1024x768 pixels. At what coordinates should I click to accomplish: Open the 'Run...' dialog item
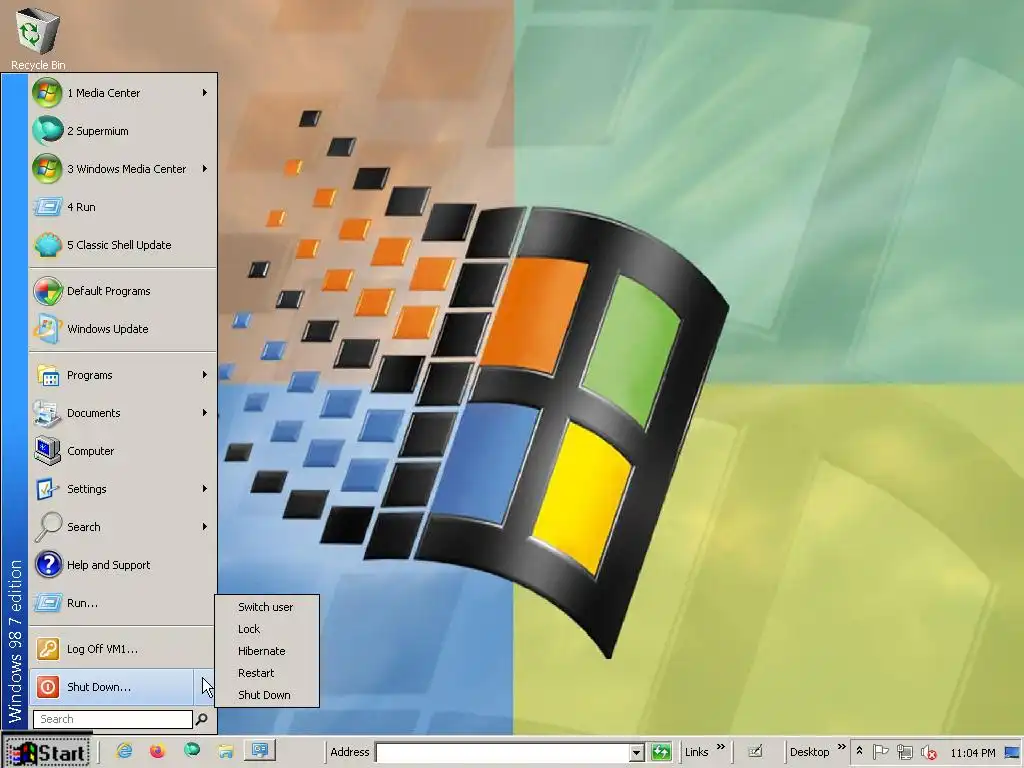pyautogui.click(x=123, y=602)
